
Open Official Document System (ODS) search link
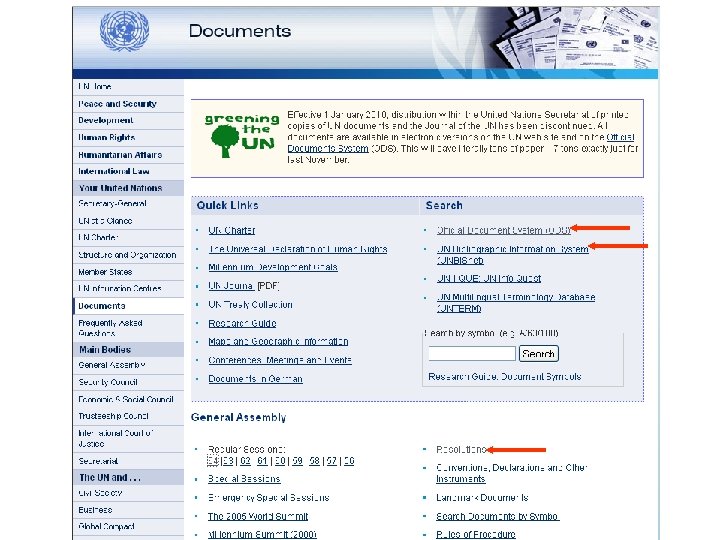pyautogui.click(x=504, y=230)
